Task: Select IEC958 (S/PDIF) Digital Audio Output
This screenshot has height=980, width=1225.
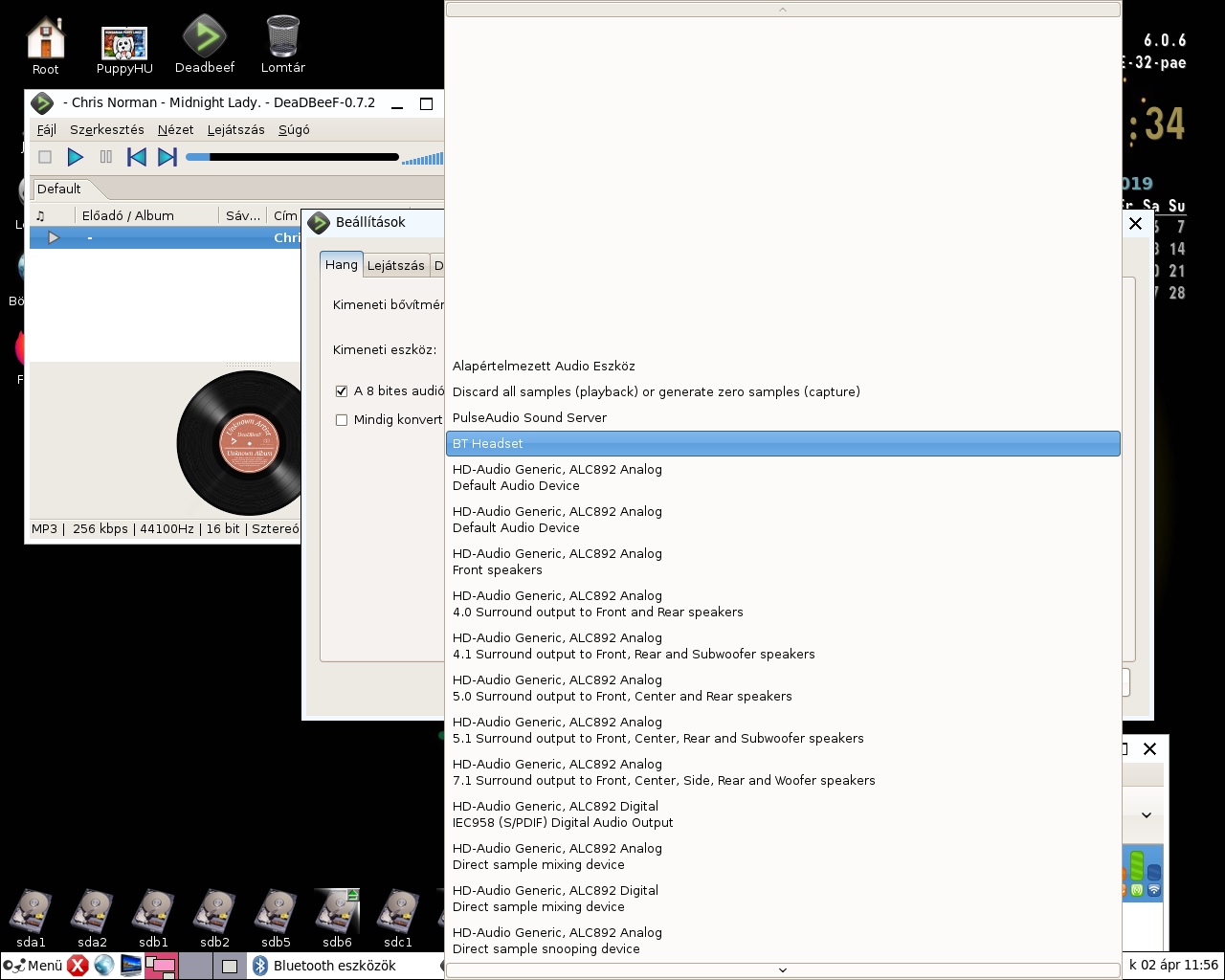Action: (x=783, y=814)
